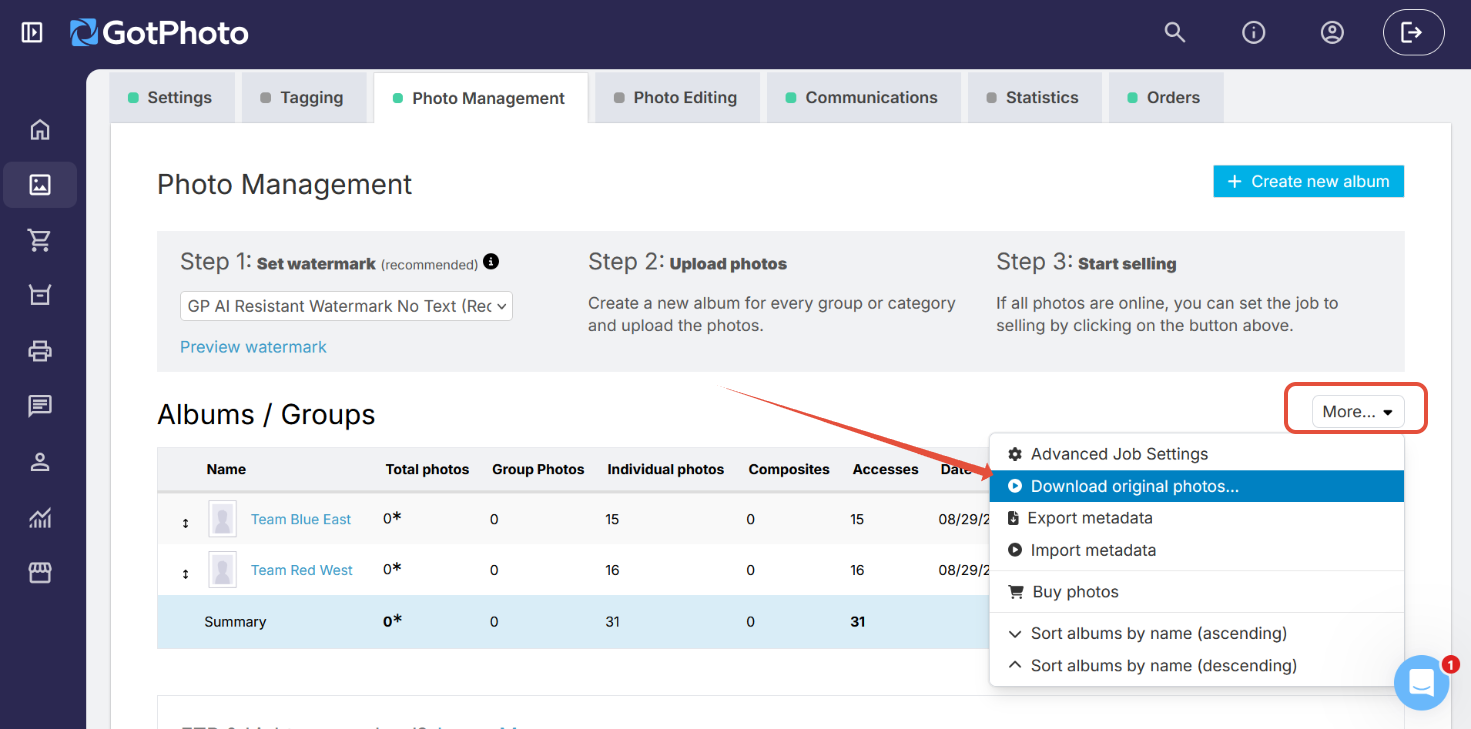Select Export metadata from menu

1197,518
